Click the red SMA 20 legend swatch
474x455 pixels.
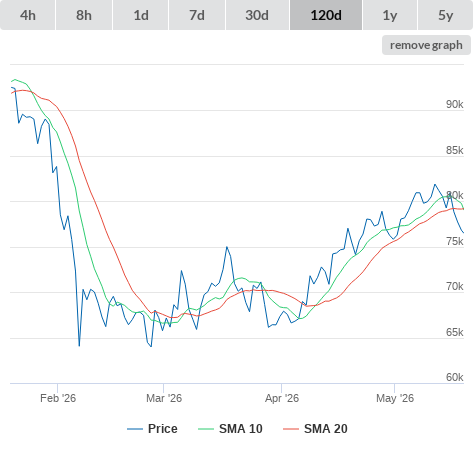click(x=291, y=429)
